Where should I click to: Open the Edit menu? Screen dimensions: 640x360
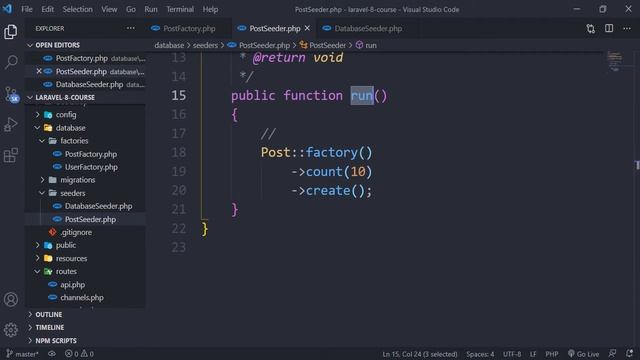[x=47, y=9]
